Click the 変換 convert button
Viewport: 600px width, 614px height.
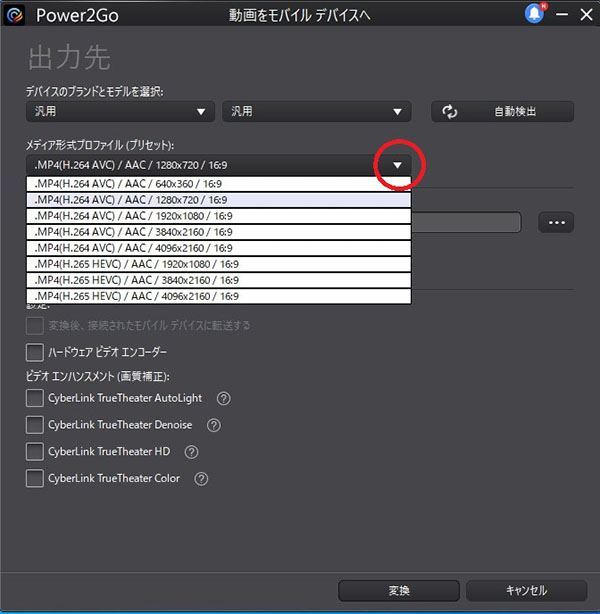[x=399, y=591]
